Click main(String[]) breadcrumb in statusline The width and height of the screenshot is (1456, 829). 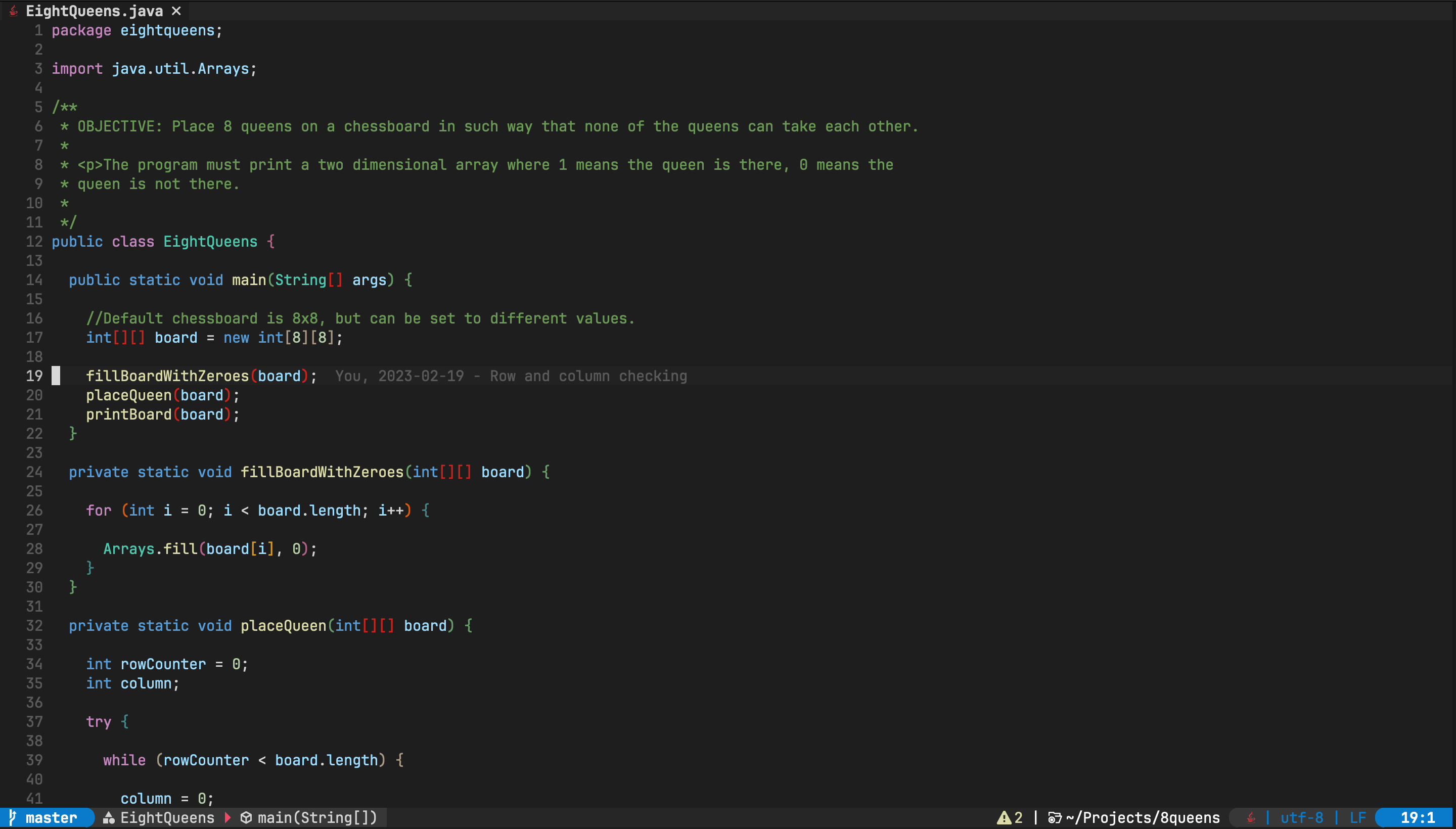(317, 817)
